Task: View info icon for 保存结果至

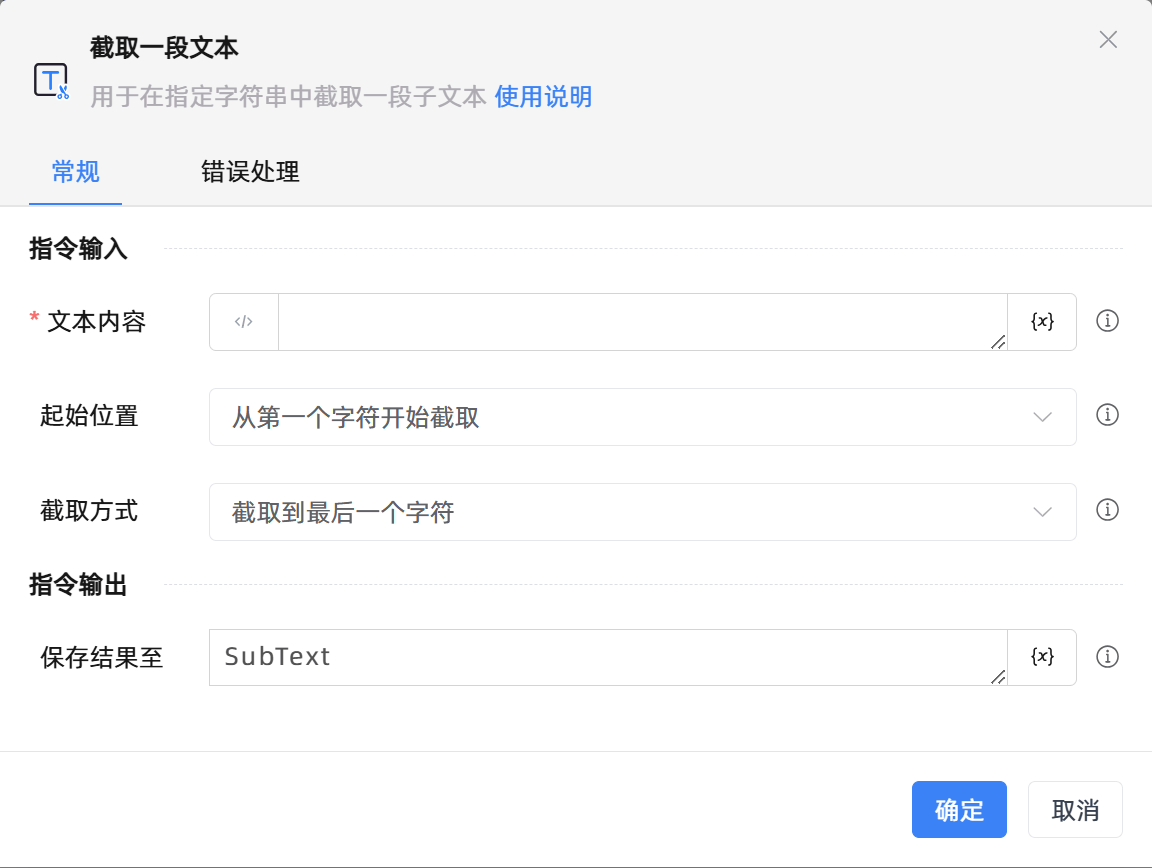Action: pyautogui.click(x=1107, y=657)
